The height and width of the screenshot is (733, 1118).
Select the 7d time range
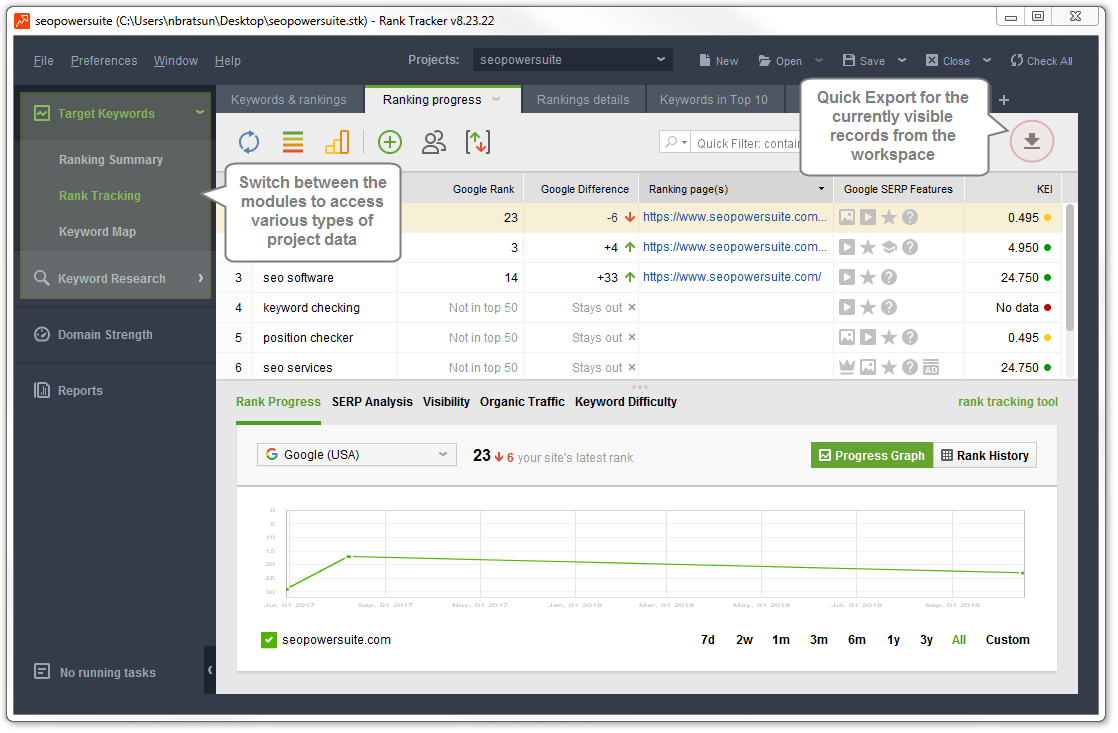[x=707, y=640]
